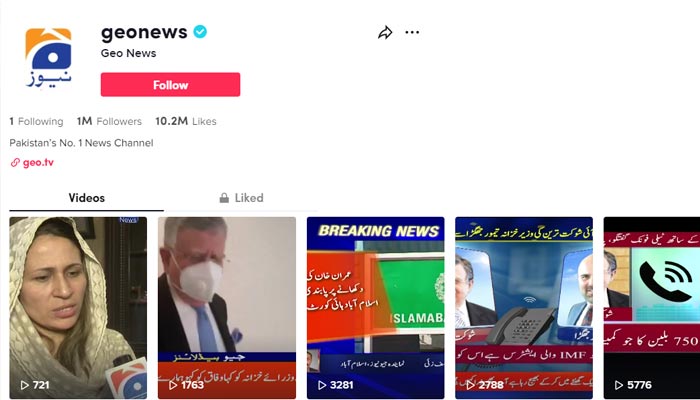
Task: Click the play icon showing 5776 views
Action: [x=619, y=385]
